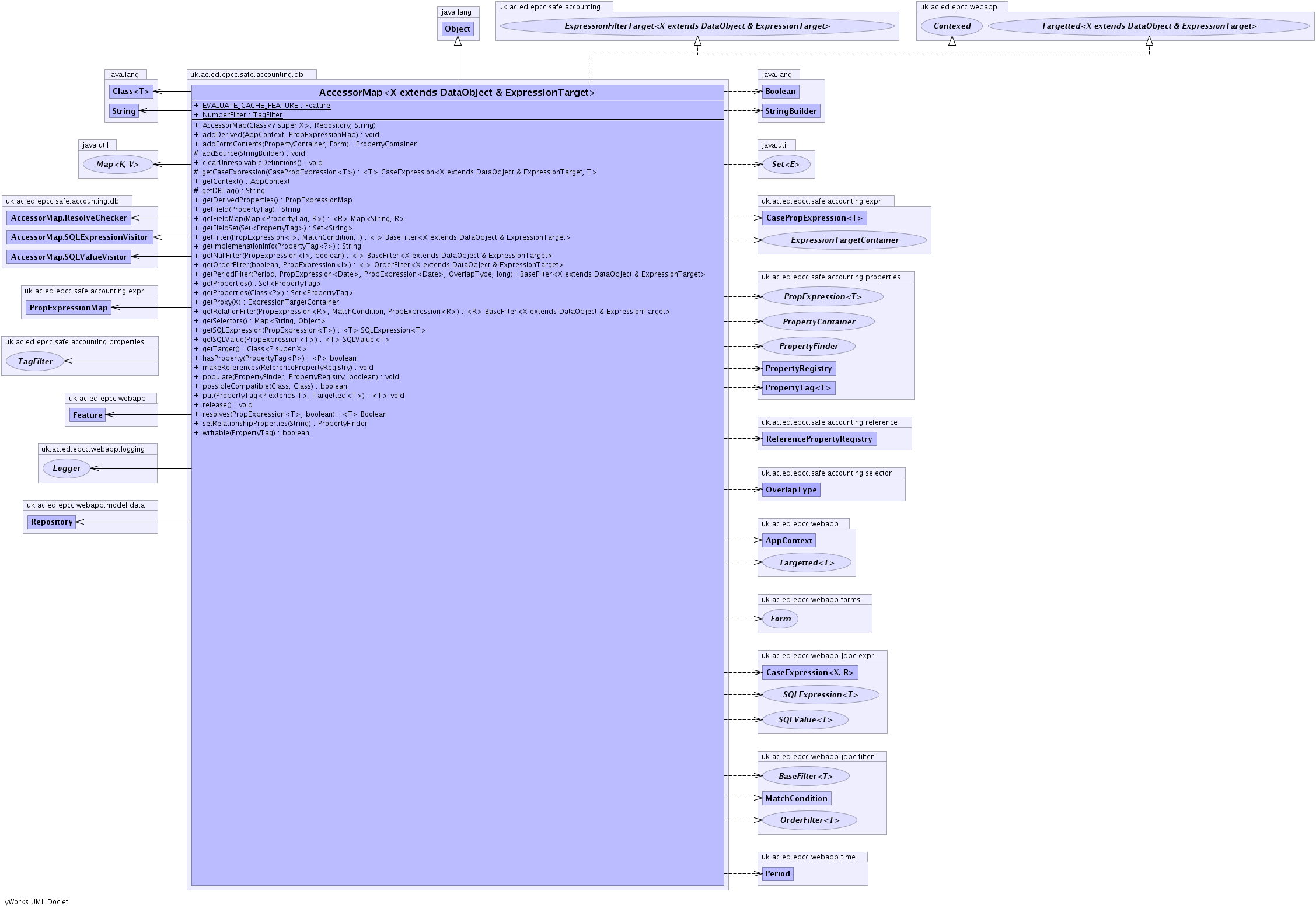This screenshot has width=1316, height=912.
Task: Select the OverlapType class box
Action: click(x=791, y=490)
